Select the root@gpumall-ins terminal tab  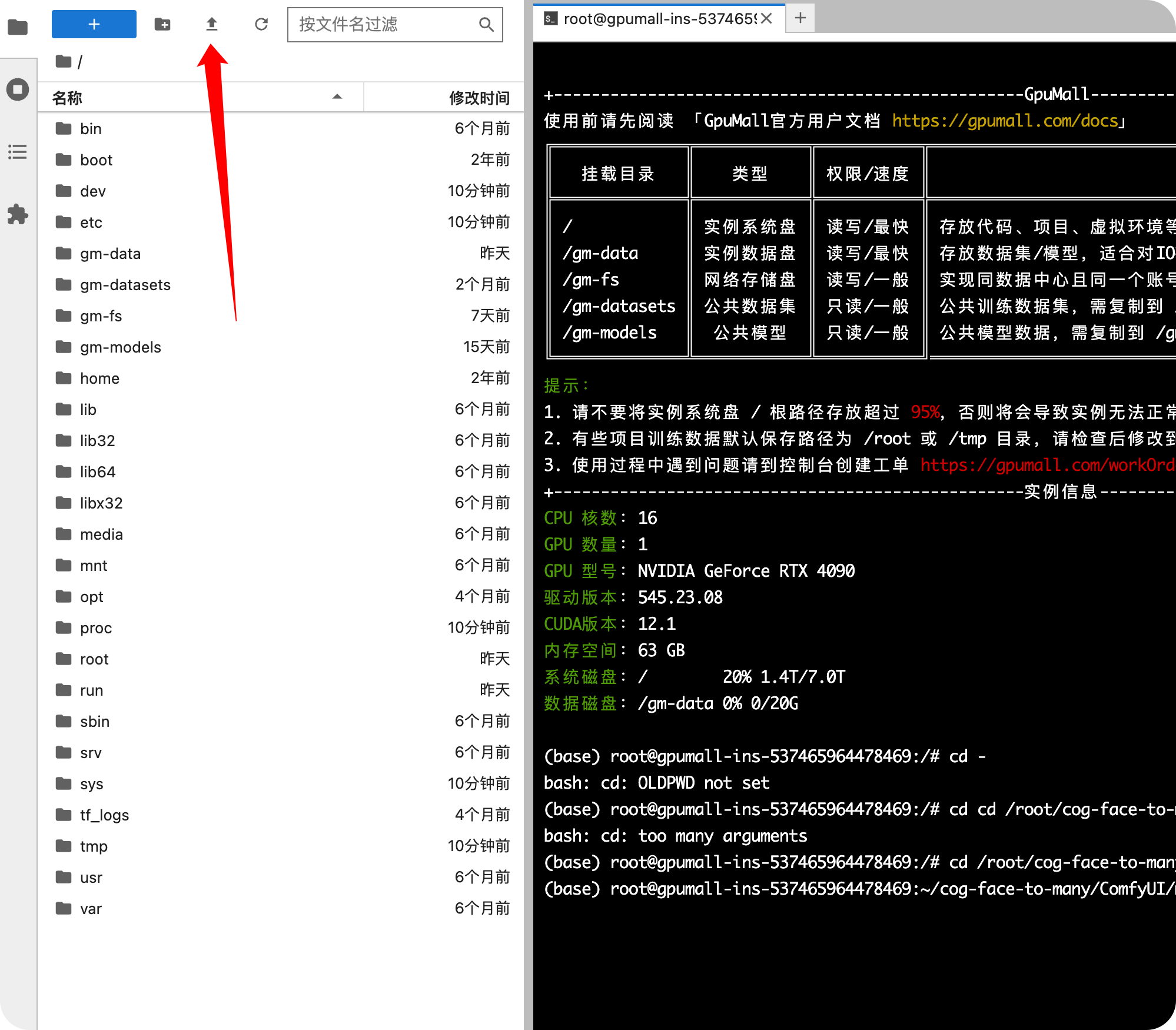point(659,19)
